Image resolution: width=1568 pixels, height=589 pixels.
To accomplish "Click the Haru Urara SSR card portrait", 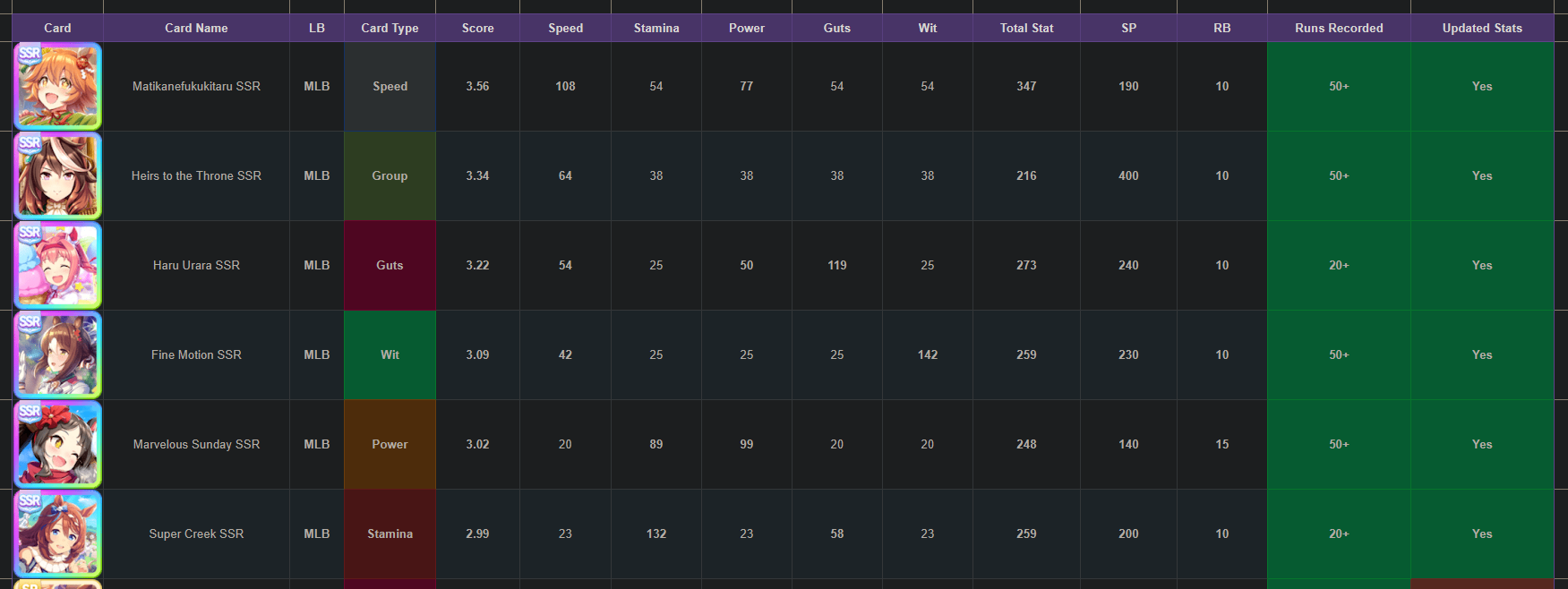I will [x=58, y=266].
